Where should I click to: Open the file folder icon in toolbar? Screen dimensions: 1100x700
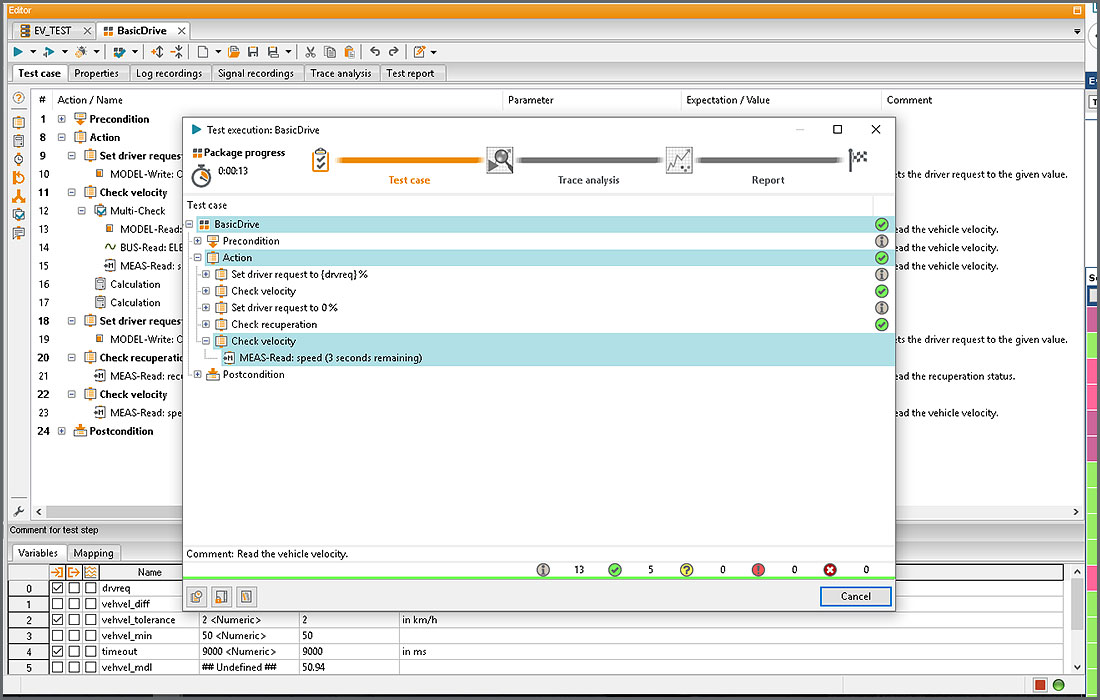(x=234, y=52)
